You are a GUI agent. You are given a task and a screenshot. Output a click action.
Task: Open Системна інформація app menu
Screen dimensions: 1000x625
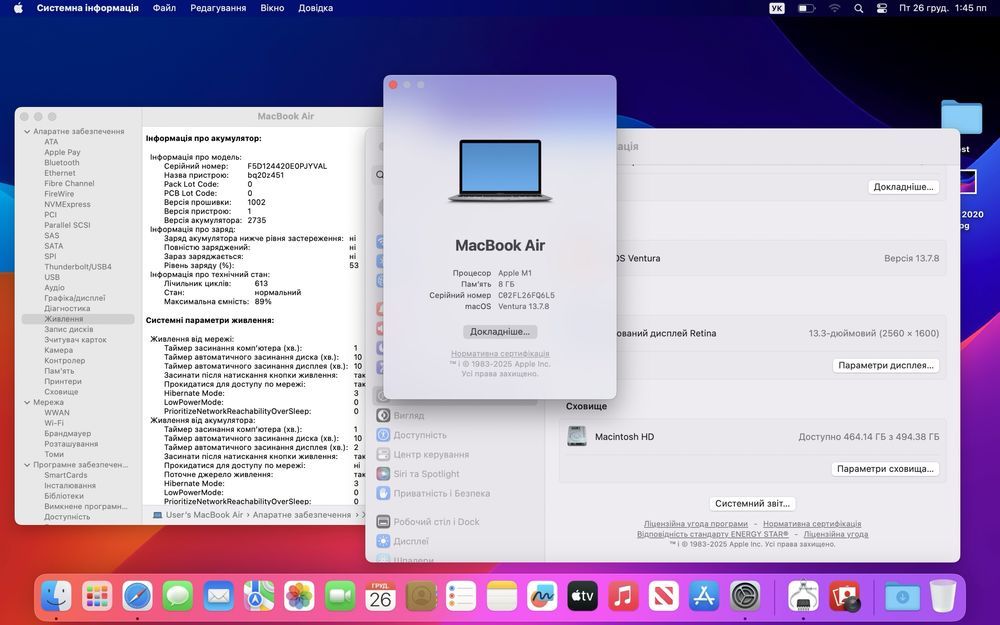[x=87, y=8]
